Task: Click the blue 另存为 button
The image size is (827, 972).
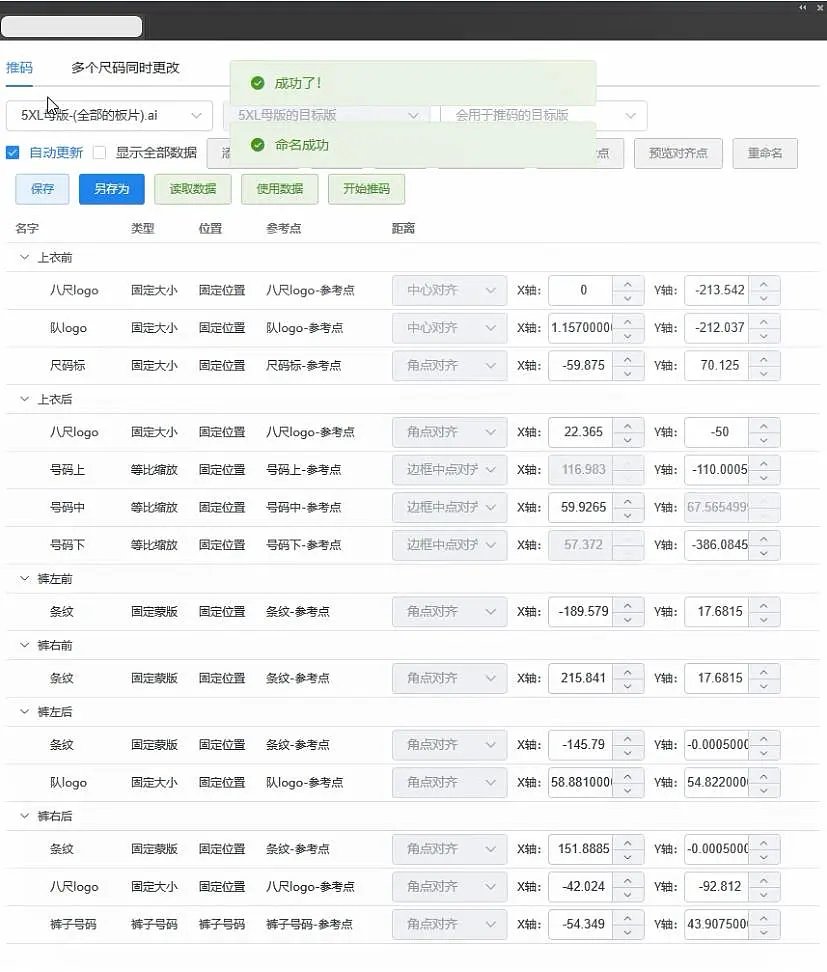Action: (111, 189)
